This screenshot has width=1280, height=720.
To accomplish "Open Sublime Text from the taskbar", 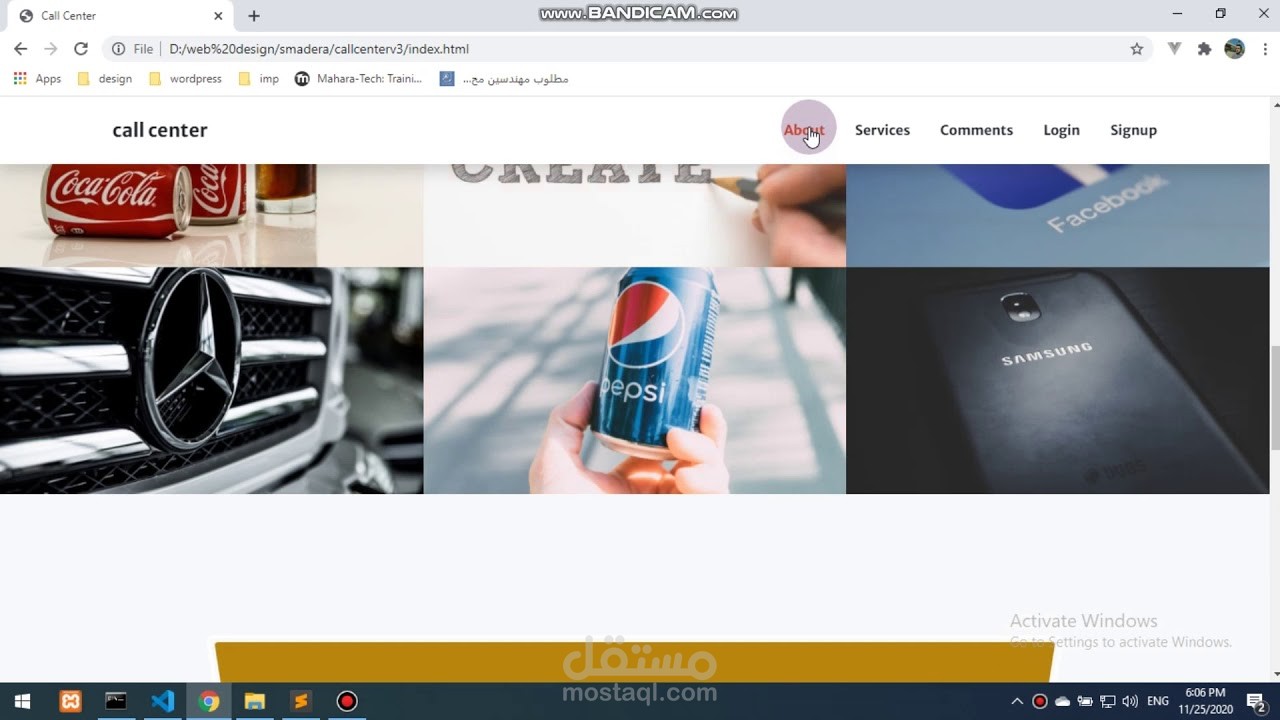I will (x=301, y=701).
